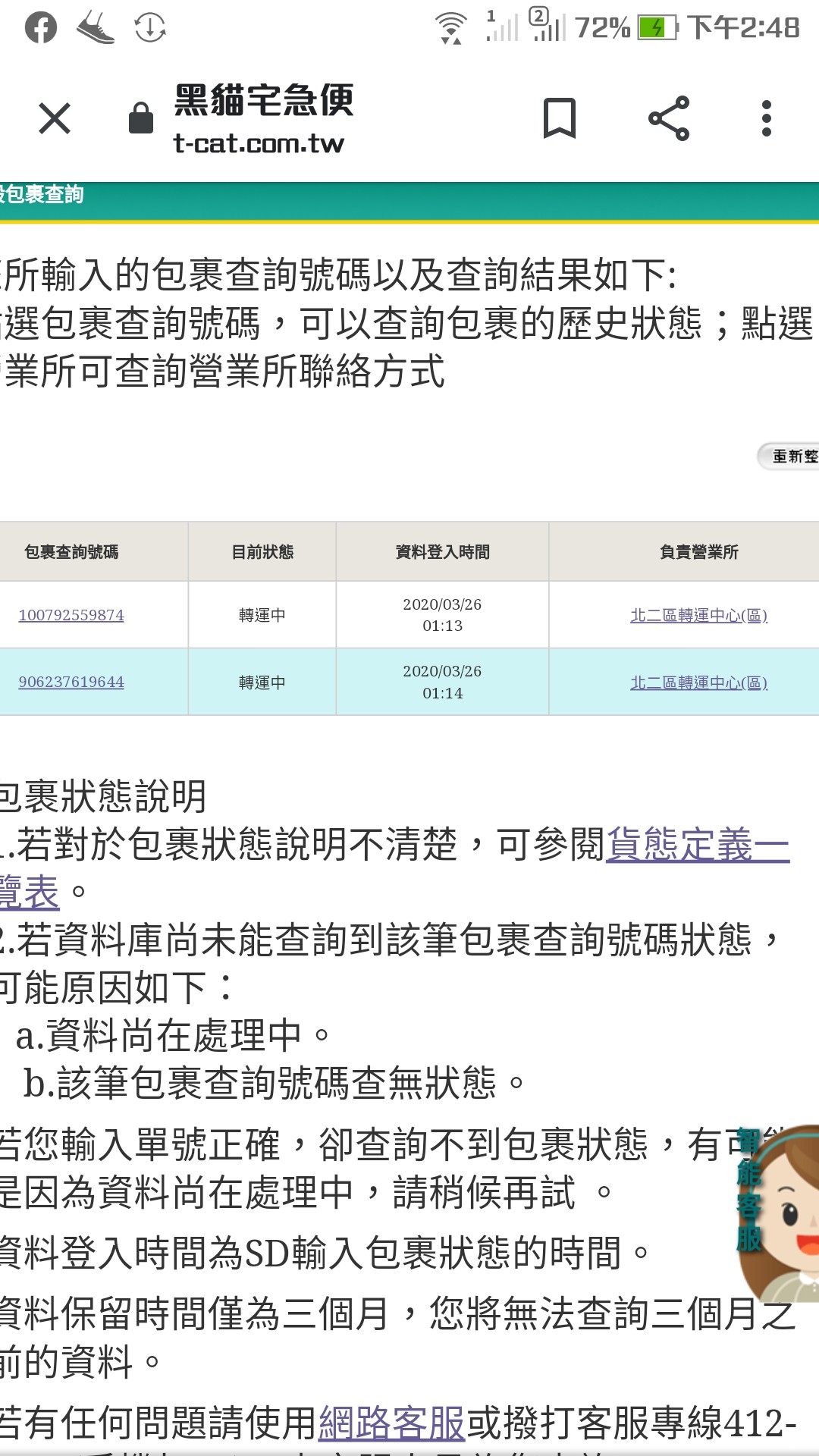
Task: Open tracking number 100792559874
Action: (x=71, y=615)
